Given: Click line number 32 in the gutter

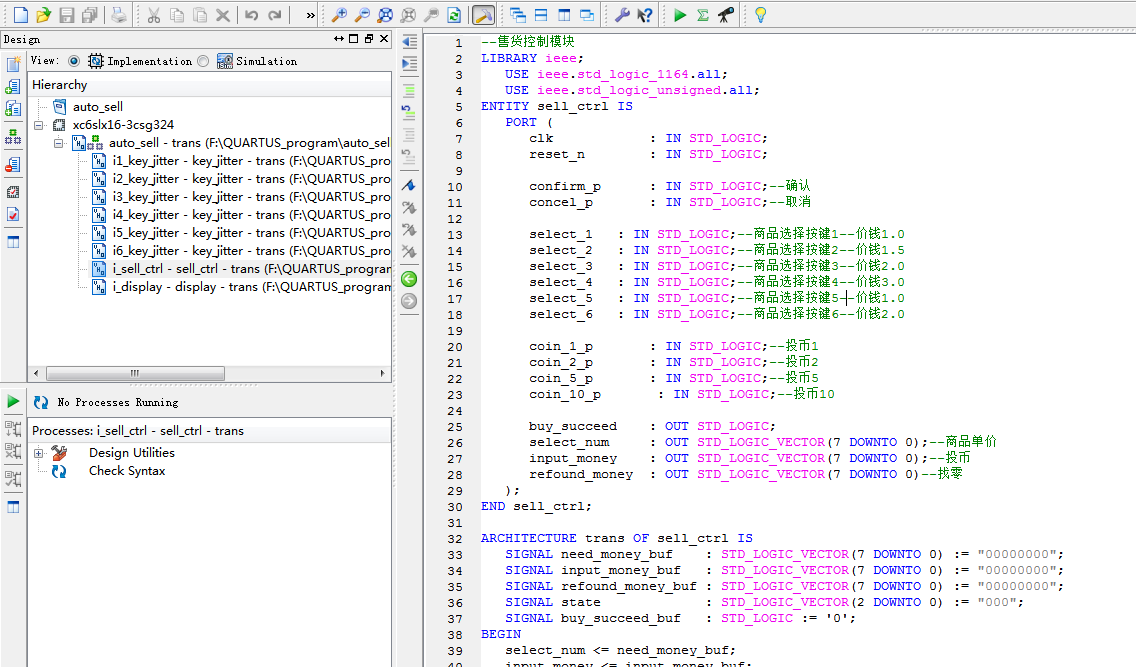Looking at the screenshot, I should coord(454,539).
